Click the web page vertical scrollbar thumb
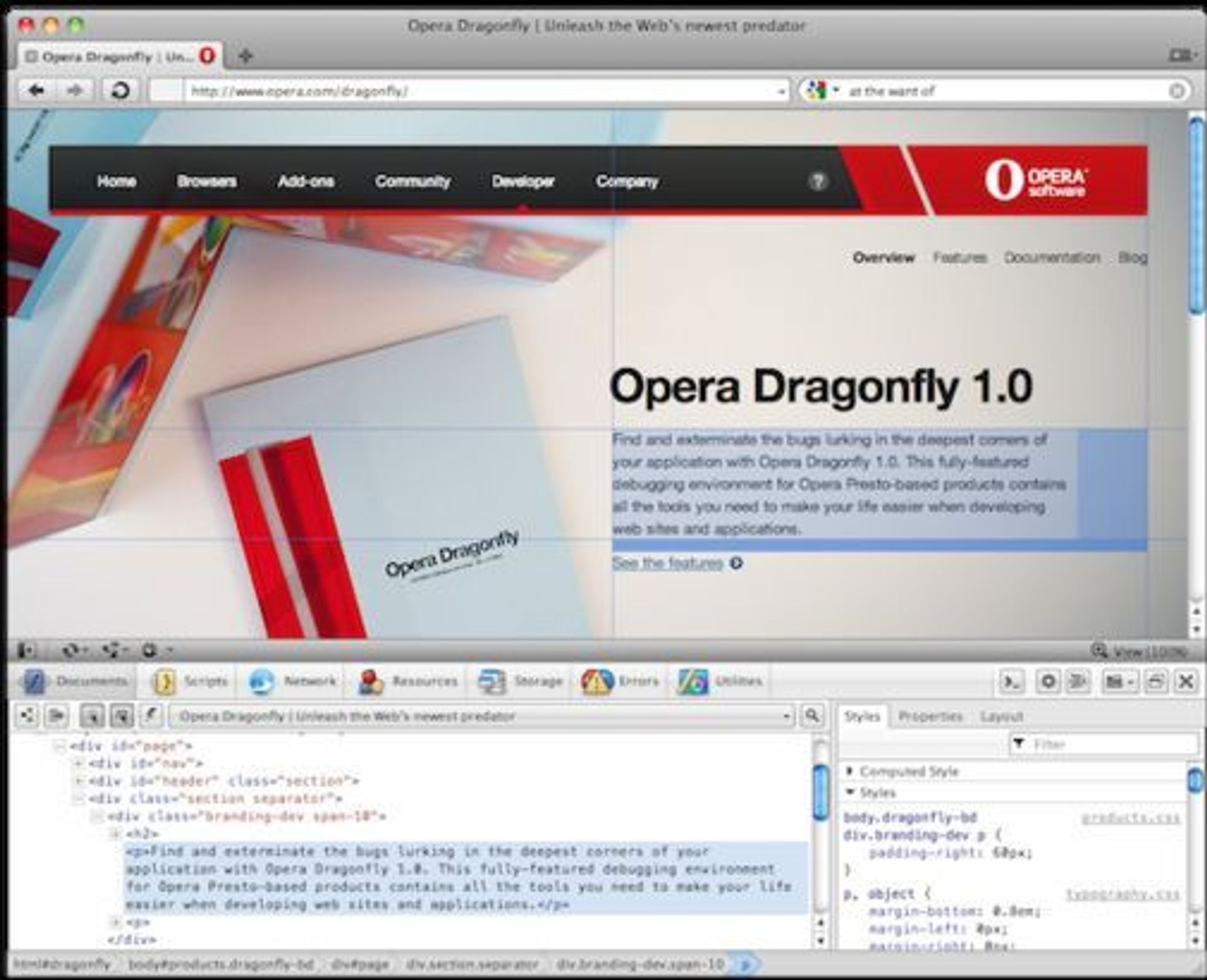The image size is (1207, 980). (1196, 215)
